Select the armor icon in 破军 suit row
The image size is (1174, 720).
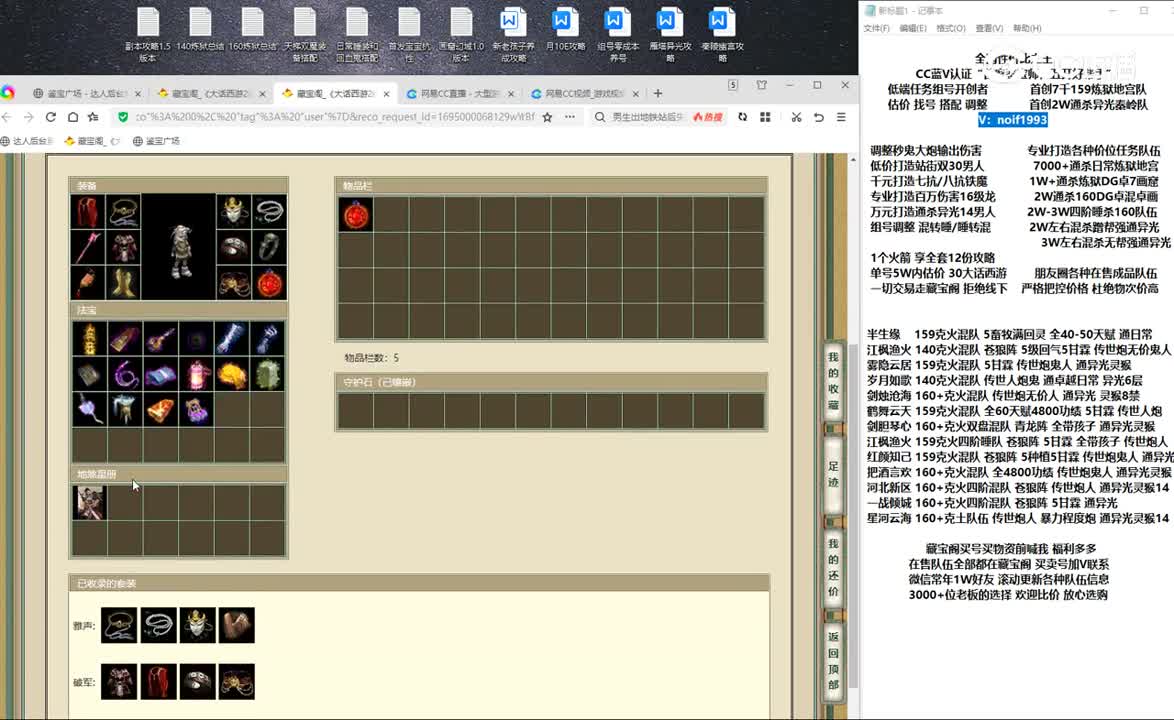(x=119, y=682)
